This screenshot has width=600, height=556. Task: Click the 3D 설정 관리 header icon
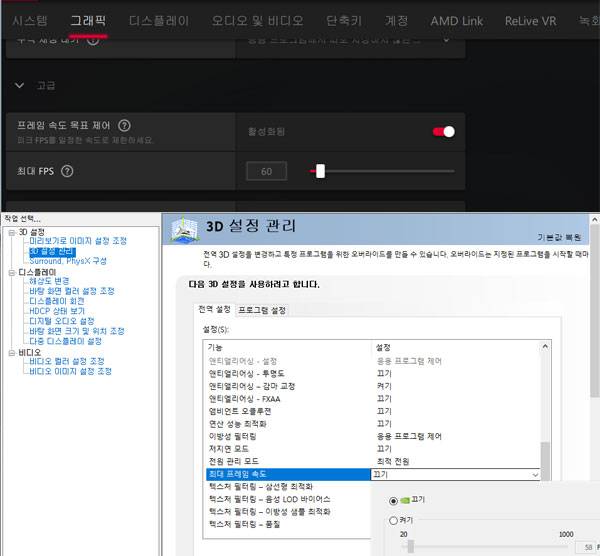(x=184, y=229)
